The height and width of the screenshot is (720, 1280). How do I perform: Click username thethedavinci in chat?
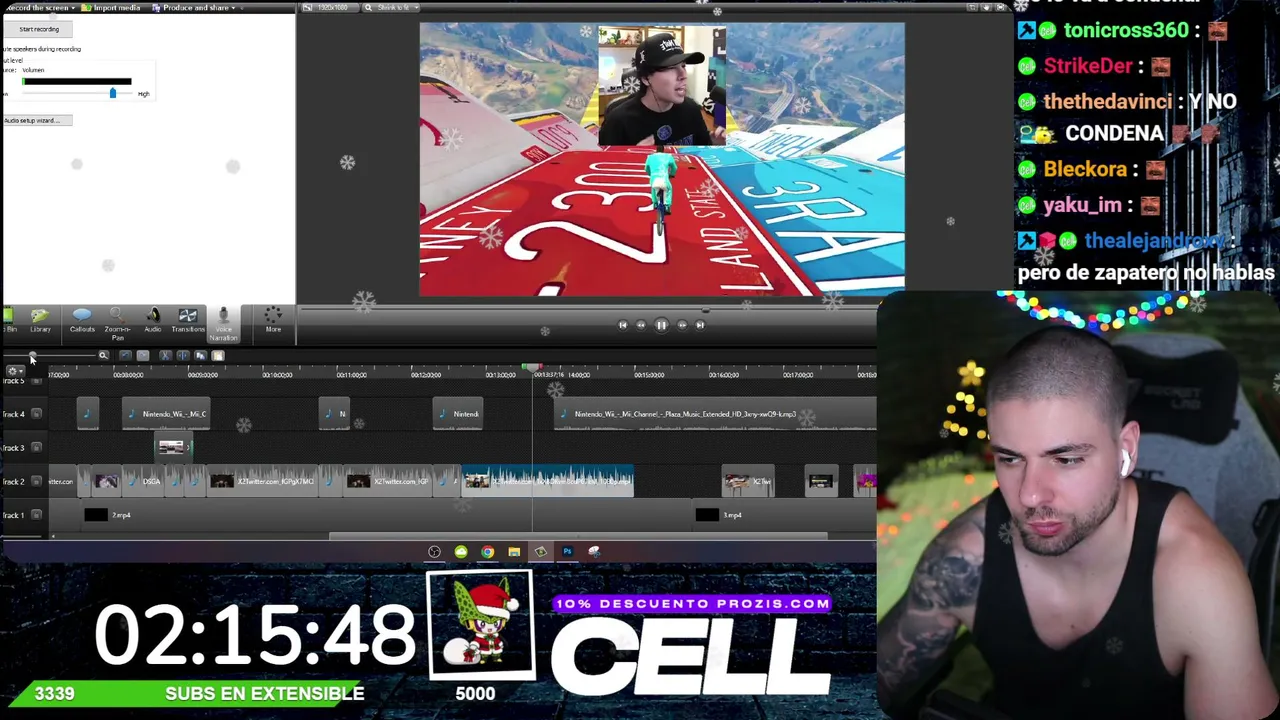[1107, 101]
